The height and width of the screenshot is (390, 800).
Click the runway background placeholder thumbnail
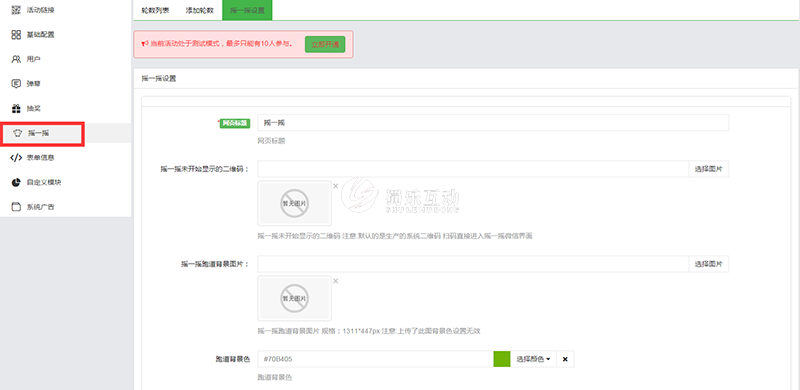point(294,298)
